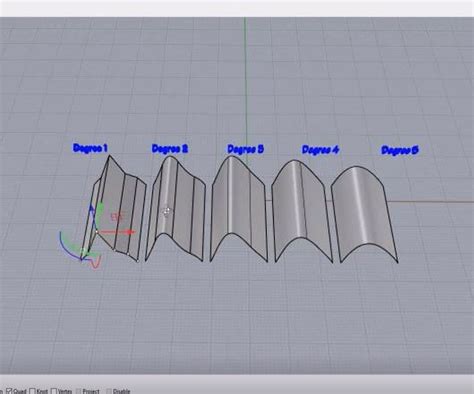Enable the Vertex osnap checkbox
This screenshot has width=474, height=394.
tap(54, 391)
